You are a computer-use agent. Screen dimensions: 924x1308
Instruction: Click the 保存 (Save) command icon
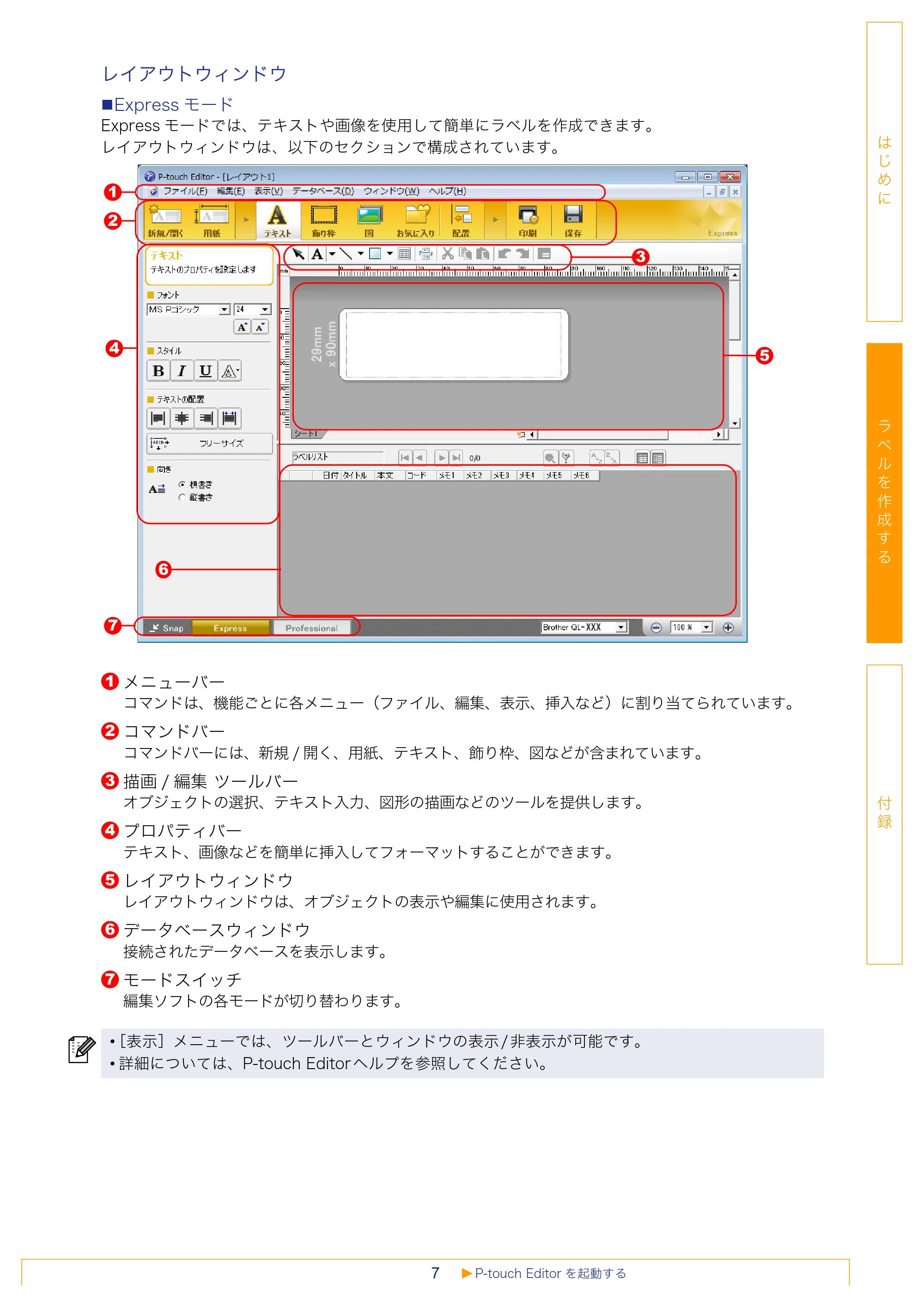point(573,221)
